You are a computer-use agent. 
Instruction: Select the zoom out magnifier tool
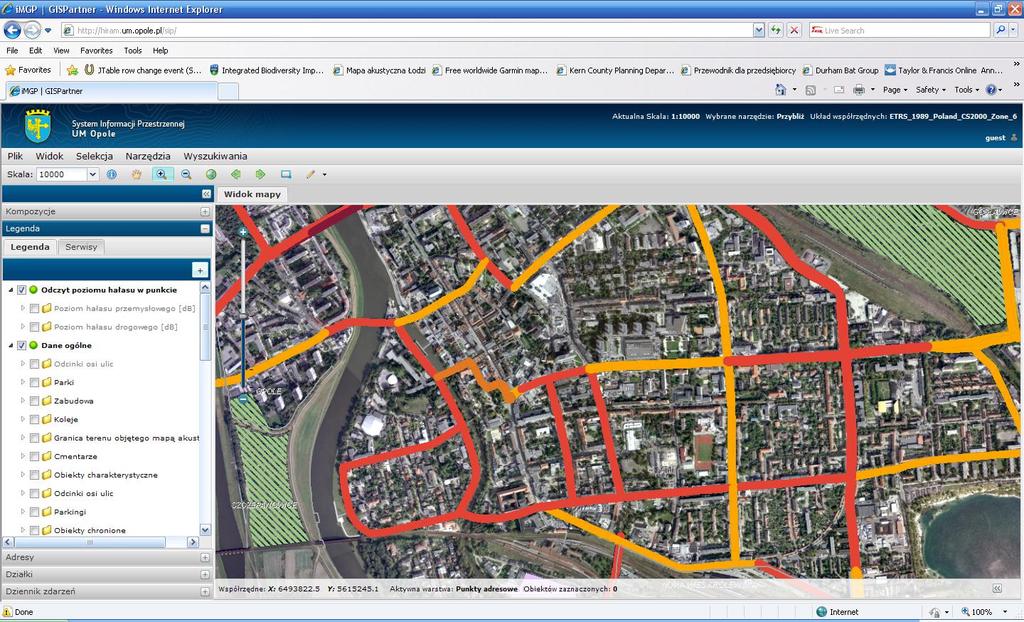pyautogui.click(x=186, y=174)
